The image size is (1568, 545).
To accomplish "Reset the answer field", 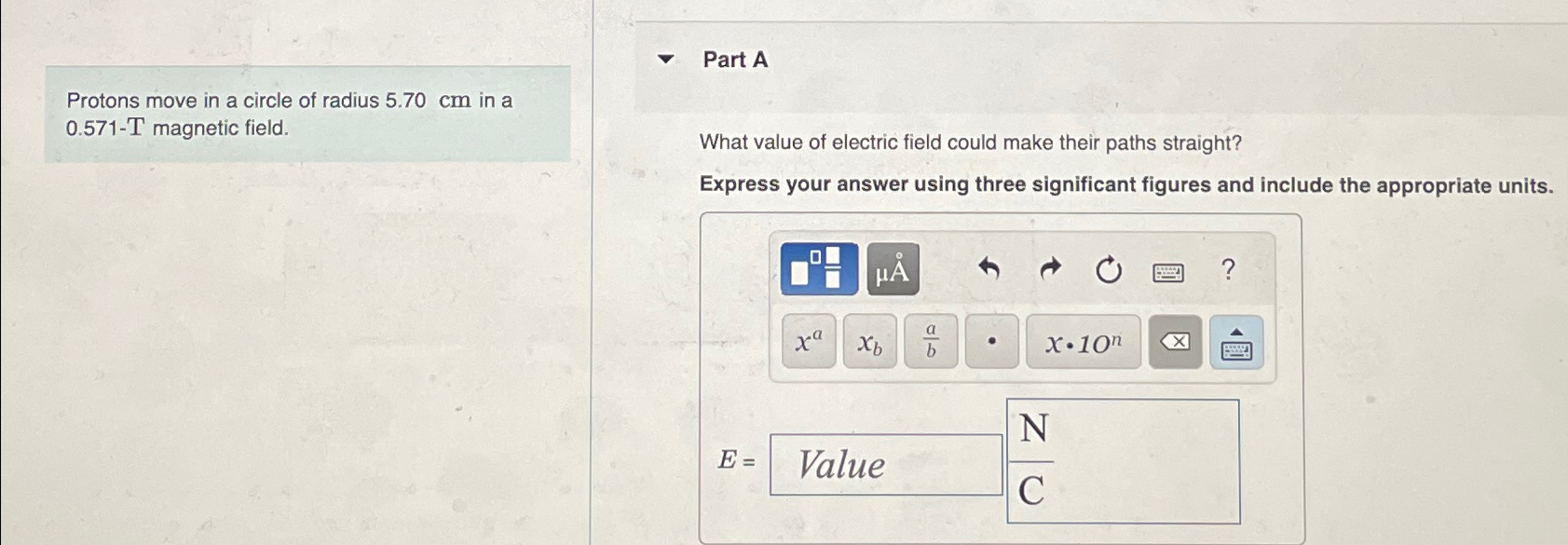I will tap(1109, 270).
